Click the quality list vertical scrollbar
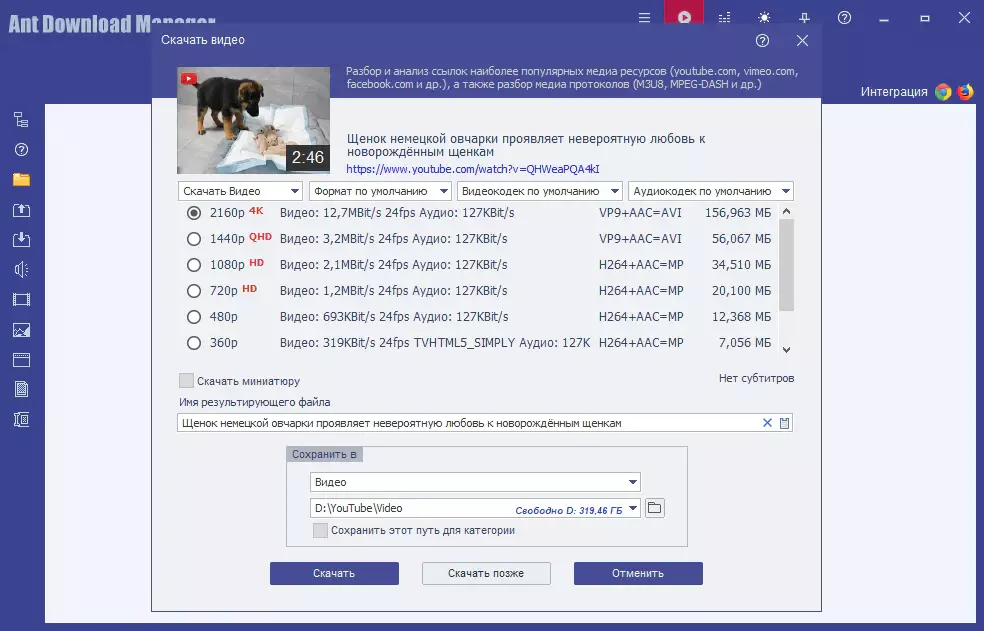Screen dimensions: 984x631 tap(786, 265)
